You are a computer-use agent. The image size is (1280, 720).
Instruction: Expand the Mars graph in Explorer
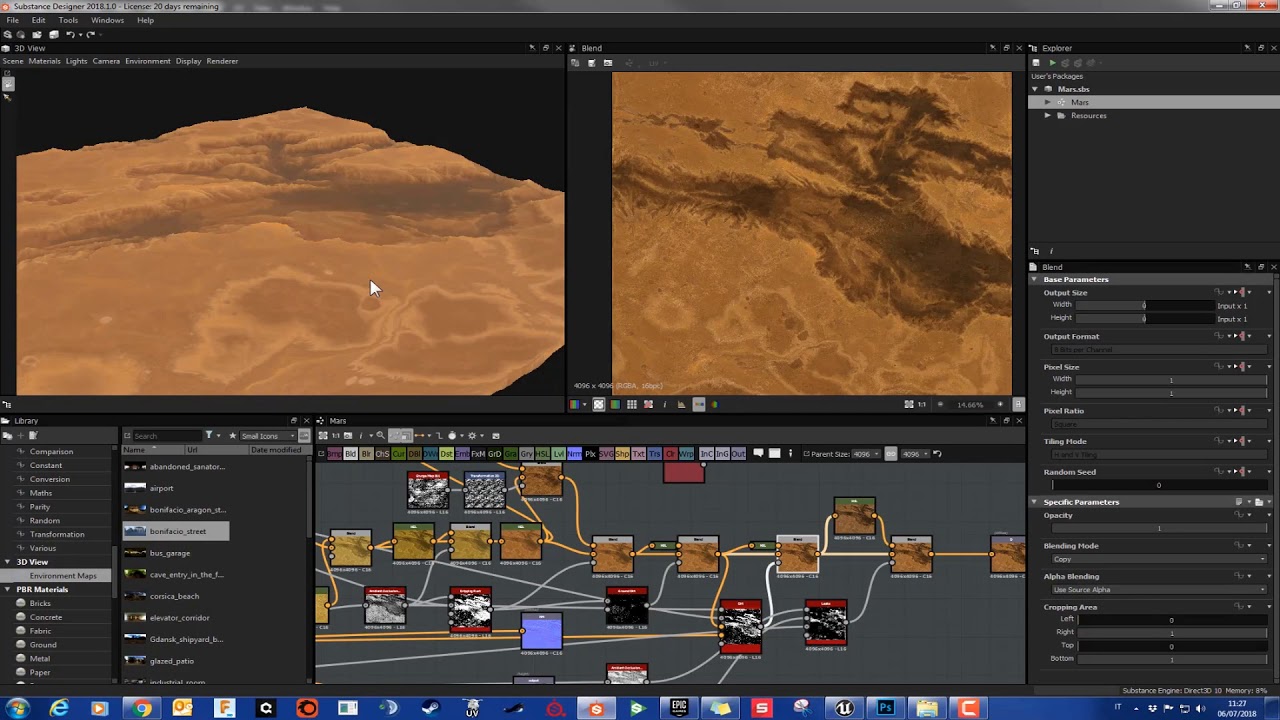coord(1047,102)
